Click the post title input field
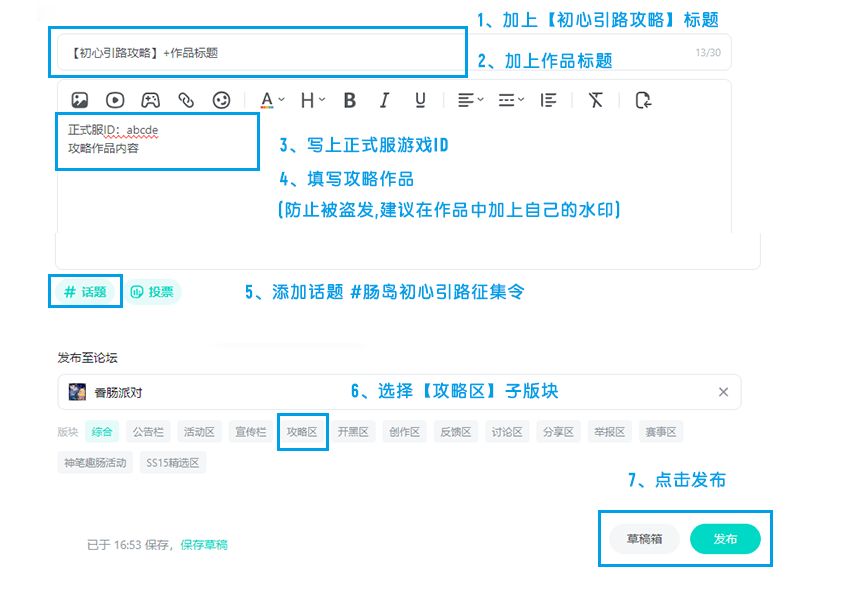850x608 pixels. [x=394, y=53]
